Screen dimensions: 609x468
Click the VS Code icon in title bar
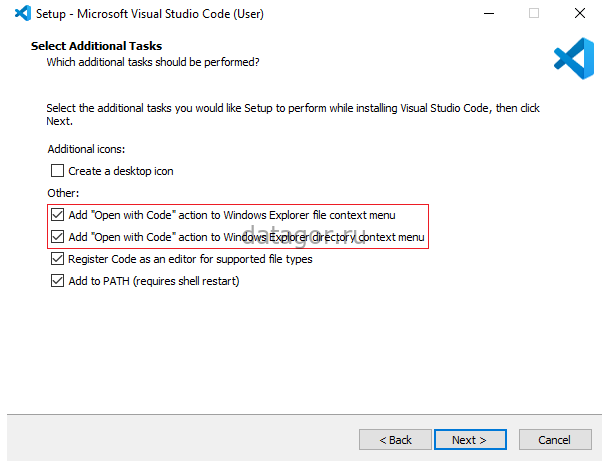[x=23, y=13]
